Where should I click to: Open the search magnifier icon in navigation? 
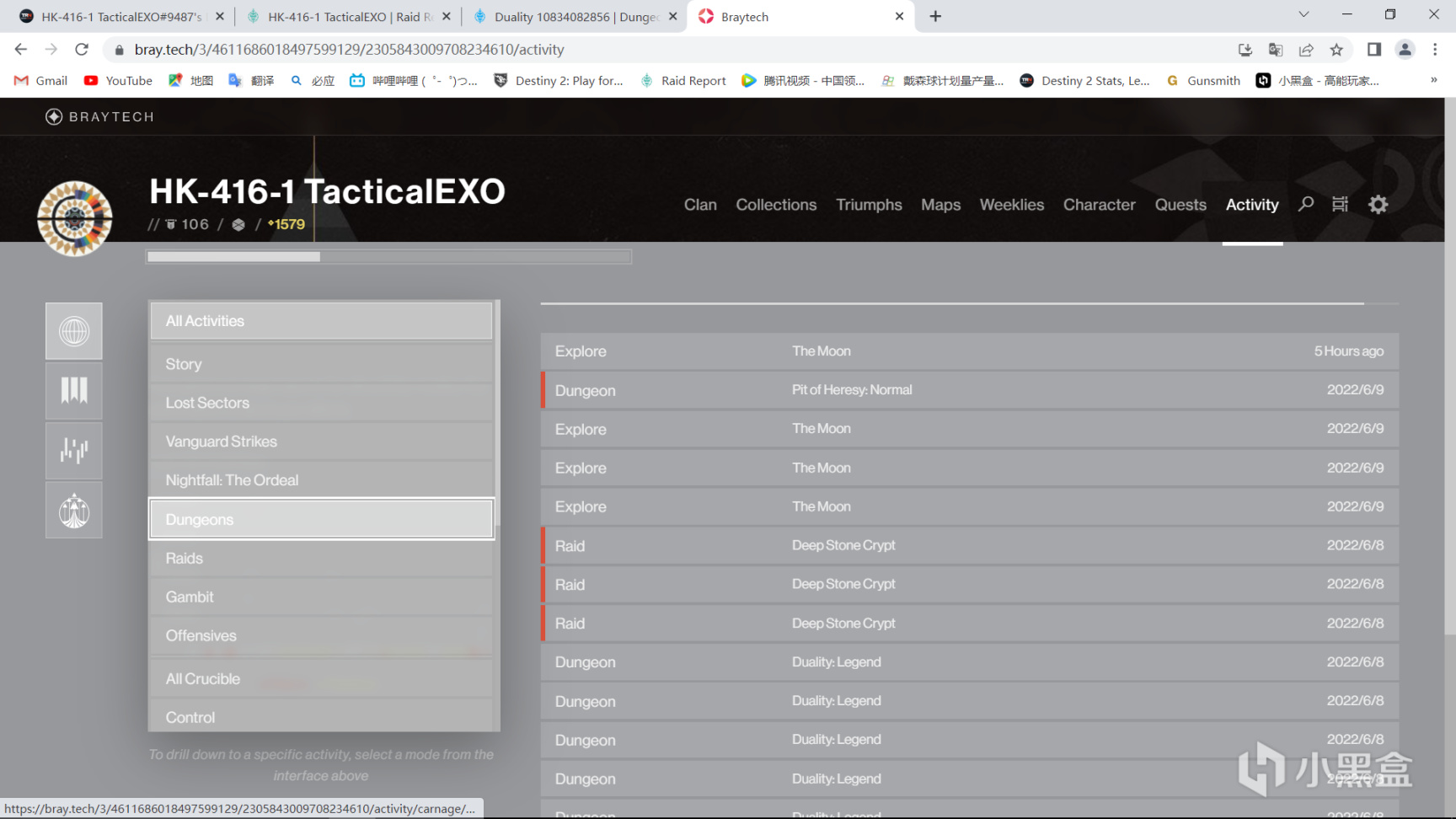pyautogui.click(x=1306, y=204)
